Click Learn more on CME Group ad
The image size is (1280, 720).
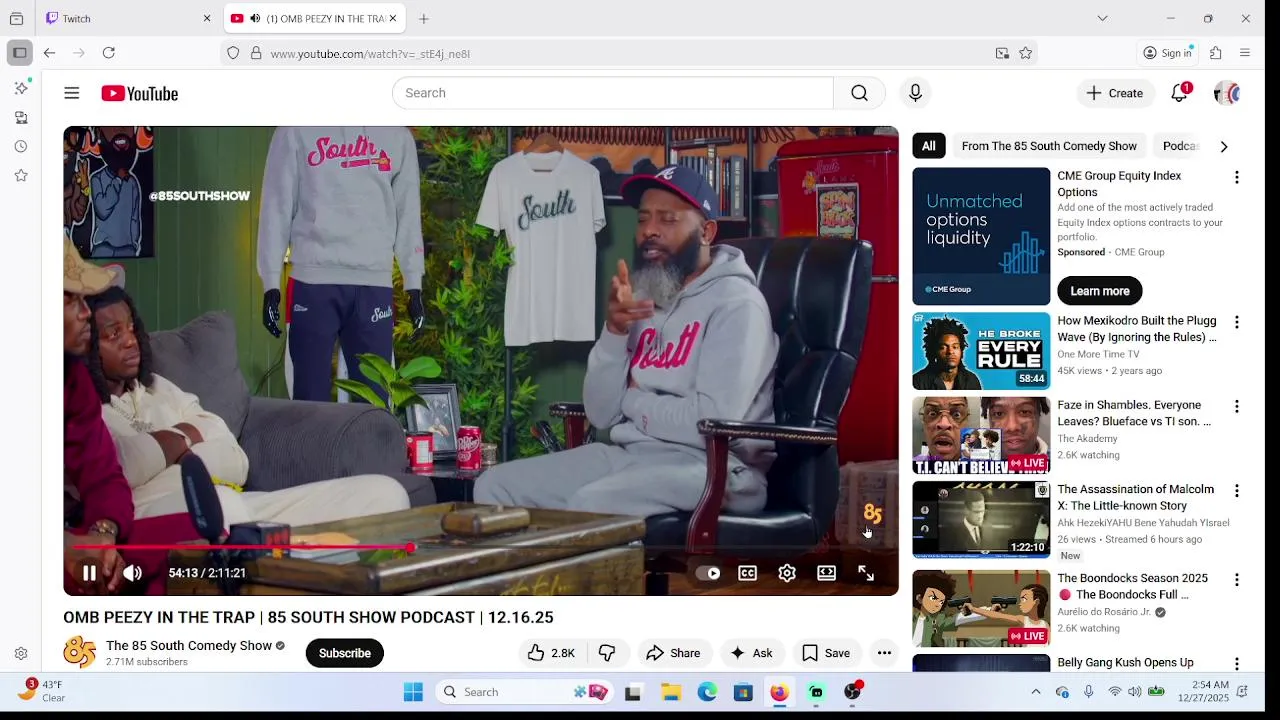click(1100, 291)
